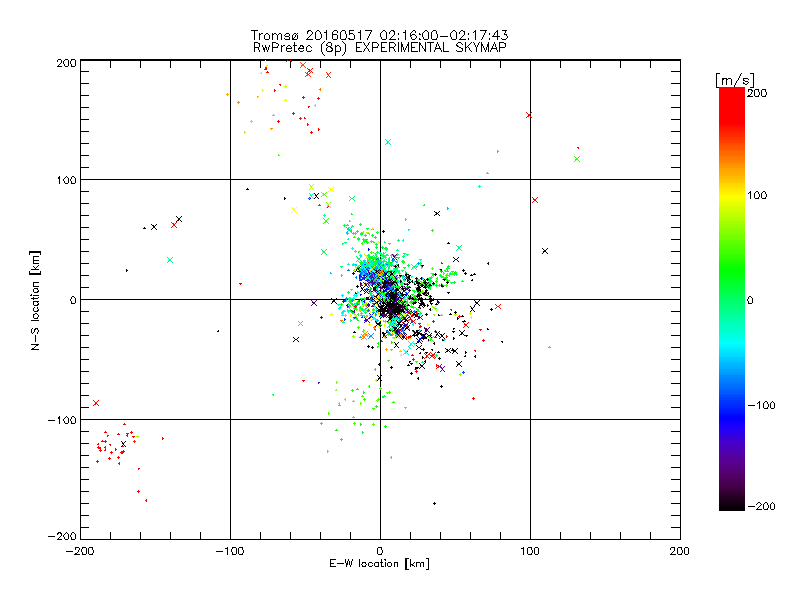
Task: Click the '[m/s]' colorbar unit label
Action: [x=735, y=80]
